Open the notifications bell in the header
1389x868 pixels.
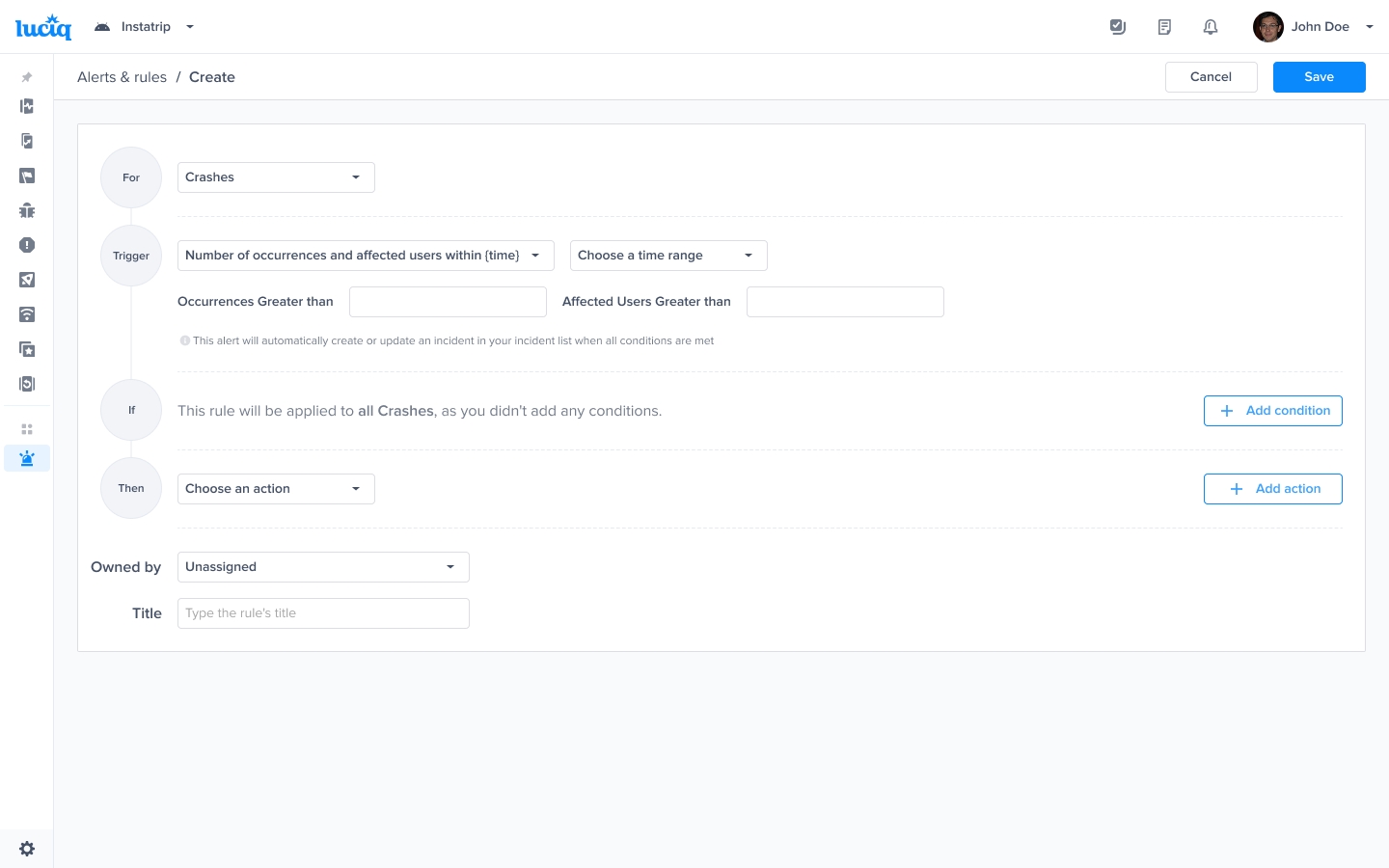(1211, 27)
